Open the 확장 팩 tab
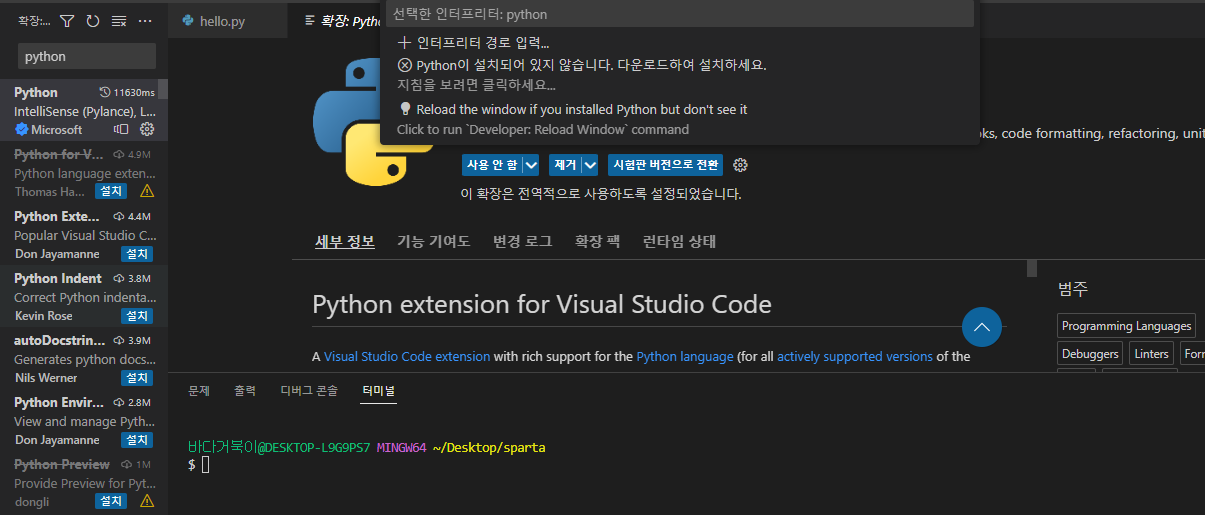 [x=597, y=241]
